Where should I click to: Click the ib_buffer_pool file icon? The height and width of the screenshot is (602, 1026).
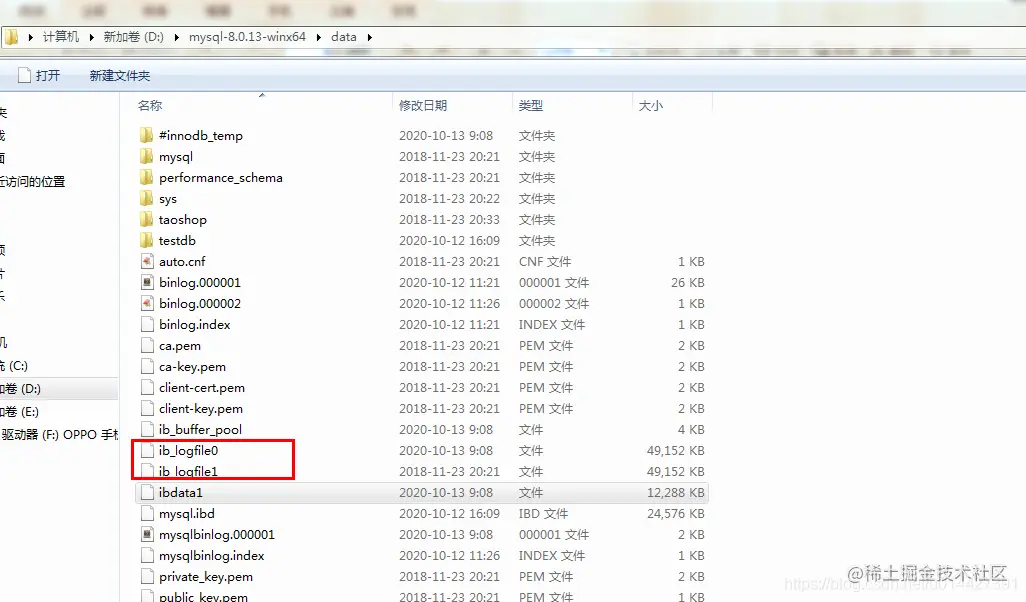click(147, 429)
